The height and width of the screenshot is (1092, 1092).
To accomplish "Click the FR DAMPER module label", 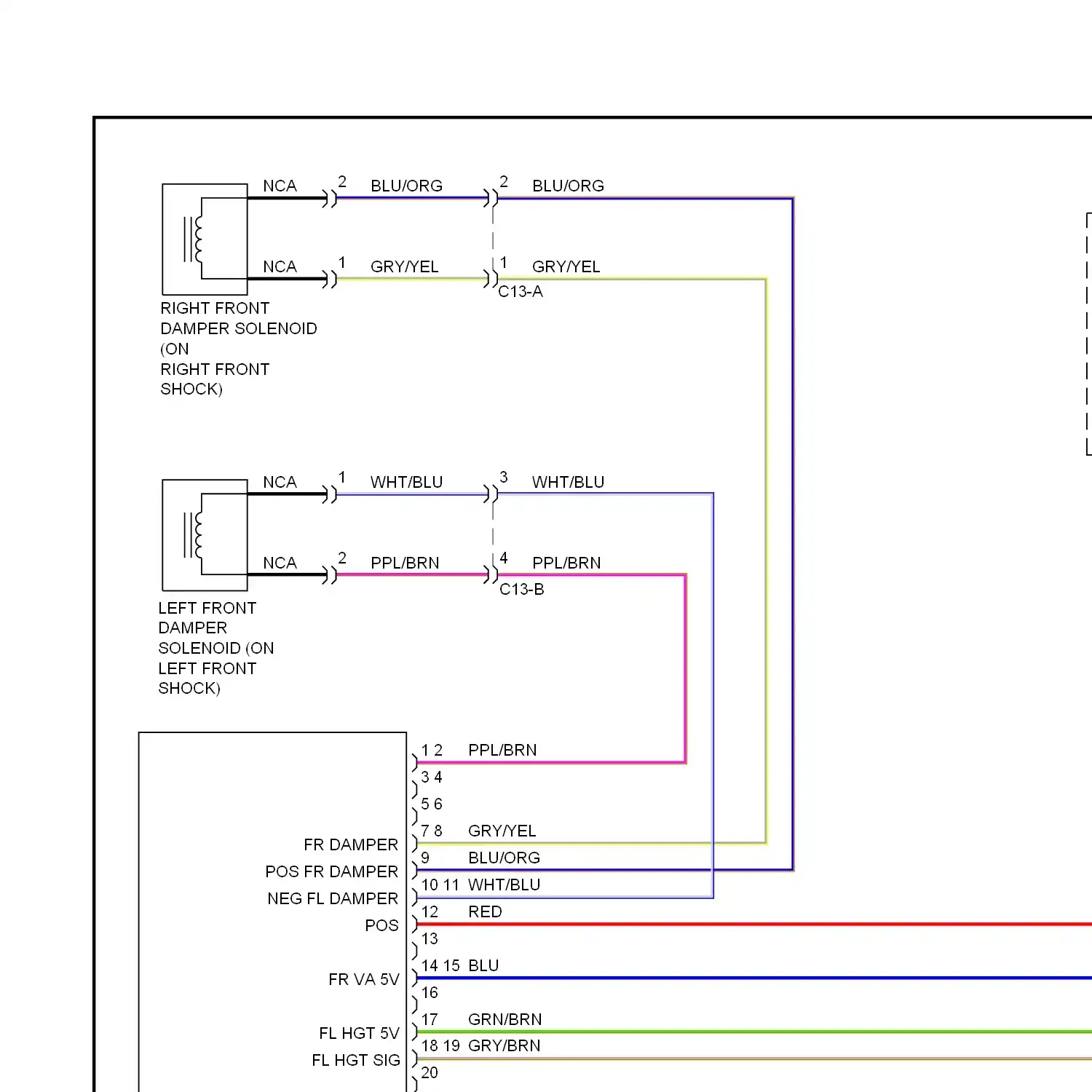I will coord(351,844).
